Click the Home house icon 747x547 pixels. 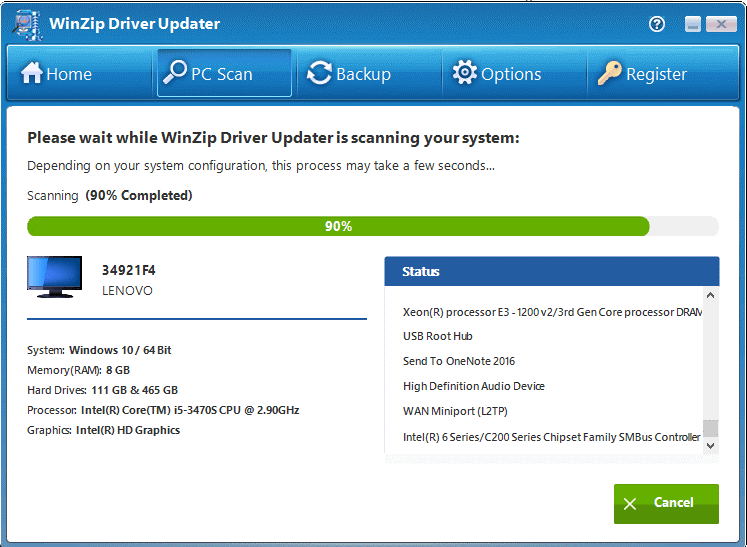(x=31, y=73)
